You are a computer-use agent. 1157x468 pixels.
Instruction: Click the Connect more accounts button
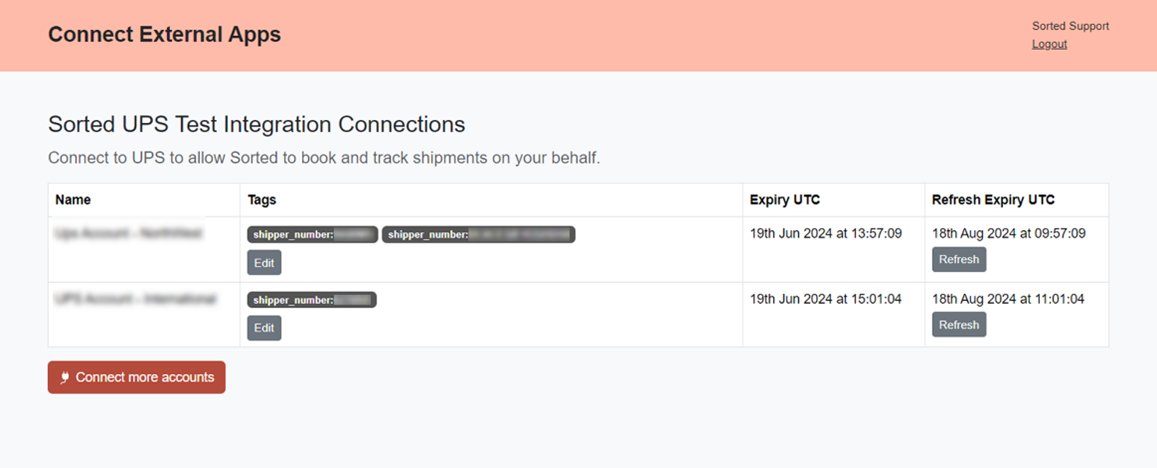tap(137, 377)
